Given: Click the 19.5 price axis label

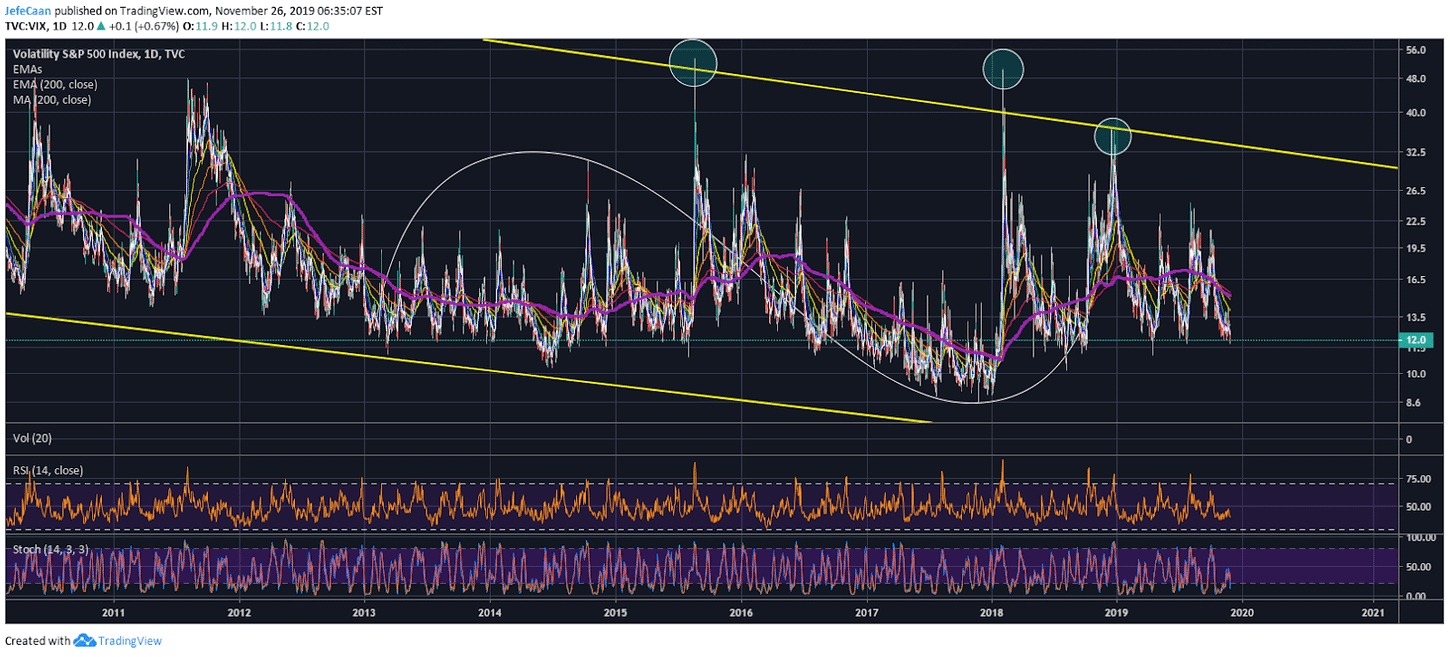Looking at the screenshot, I should [x=1415, y=248].
